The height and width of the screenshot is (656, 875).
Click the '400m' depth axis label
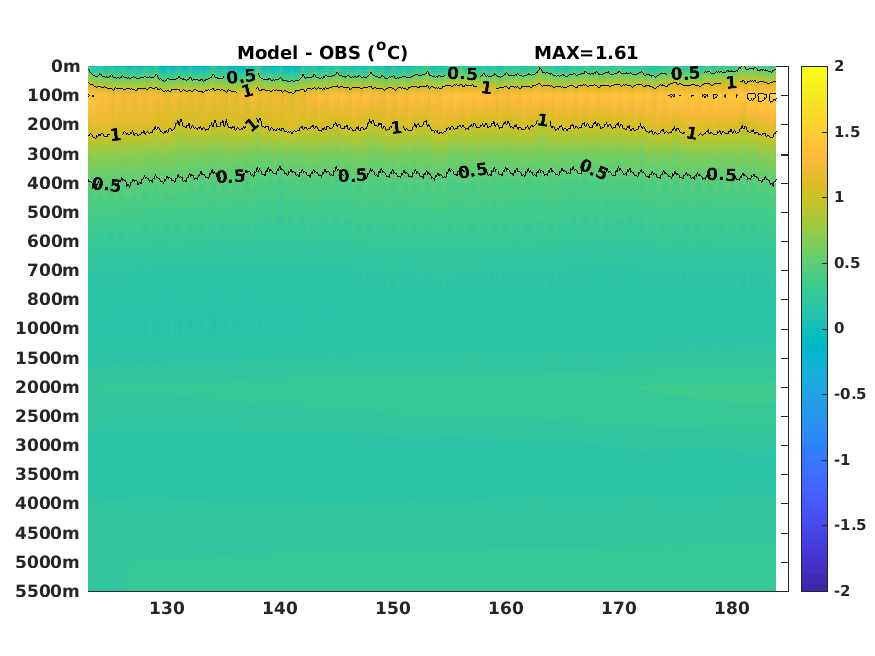click(x=54, y=183)
